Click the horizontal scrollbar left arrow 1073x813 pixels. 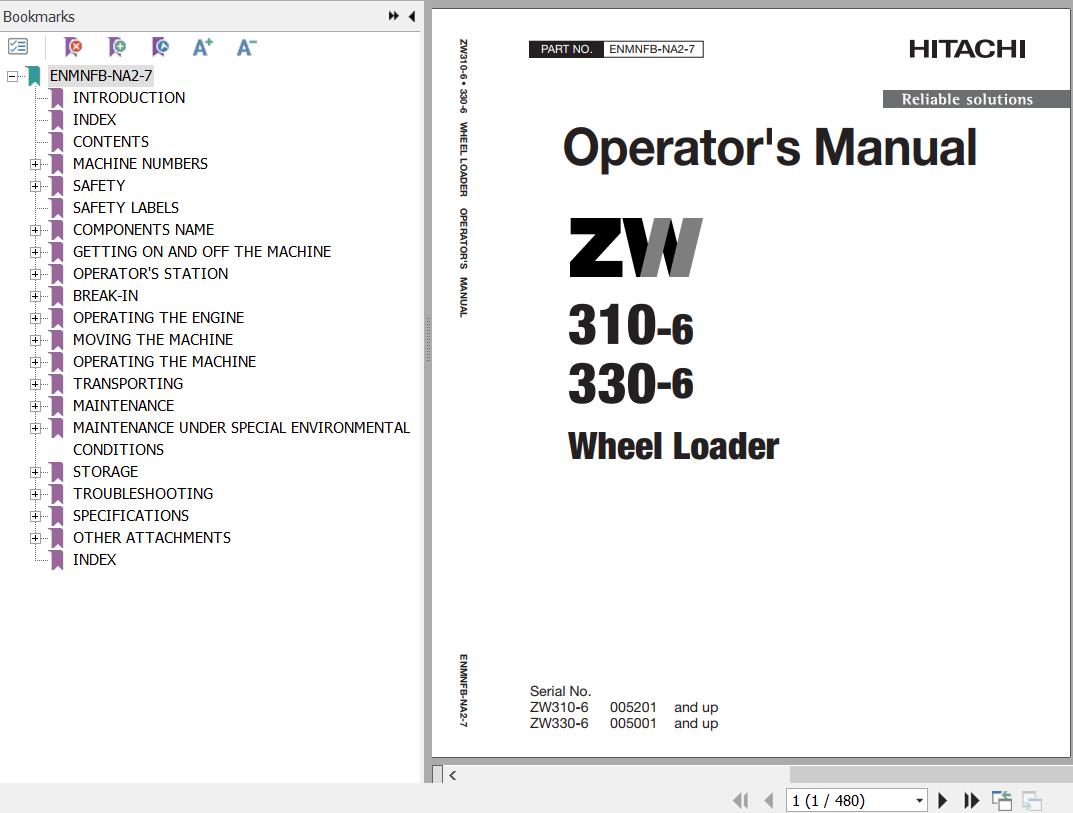pyautogui.click(x=452, y=775)
